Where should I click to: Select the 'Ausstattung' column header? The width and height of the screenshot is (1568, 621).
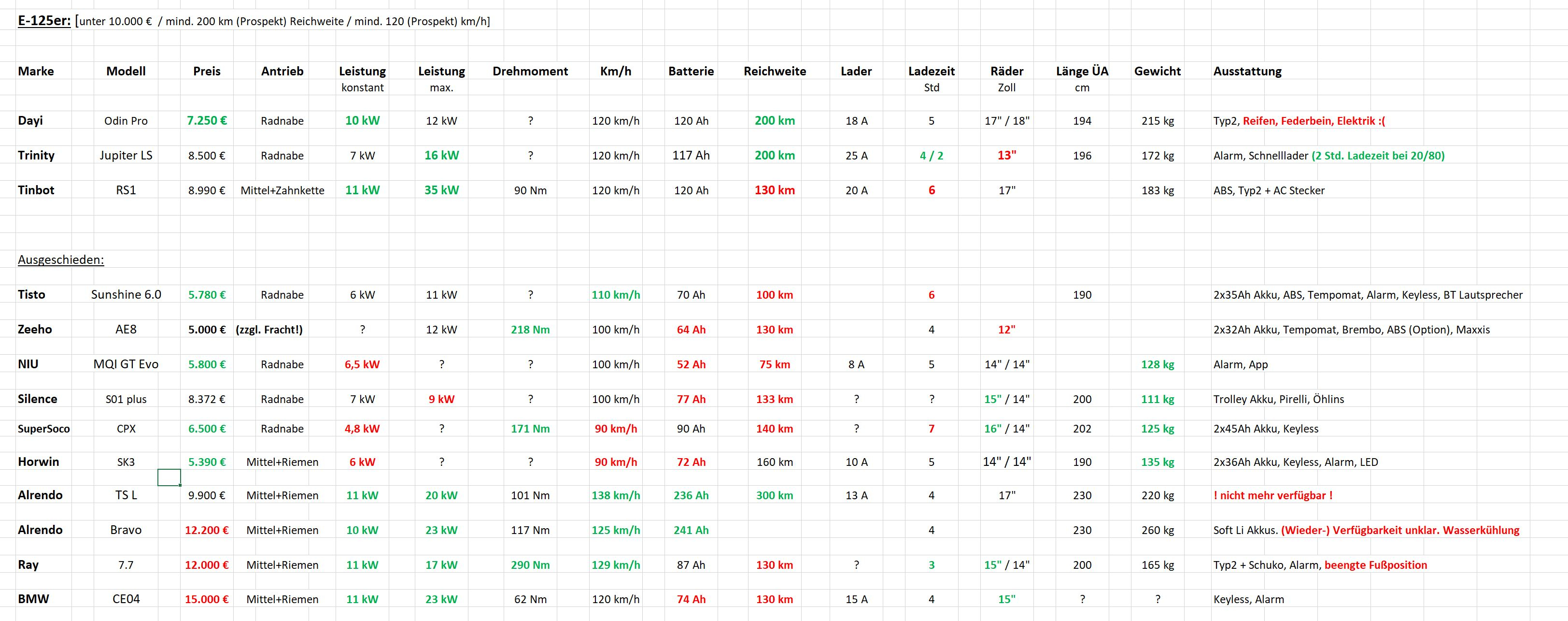1247,72
